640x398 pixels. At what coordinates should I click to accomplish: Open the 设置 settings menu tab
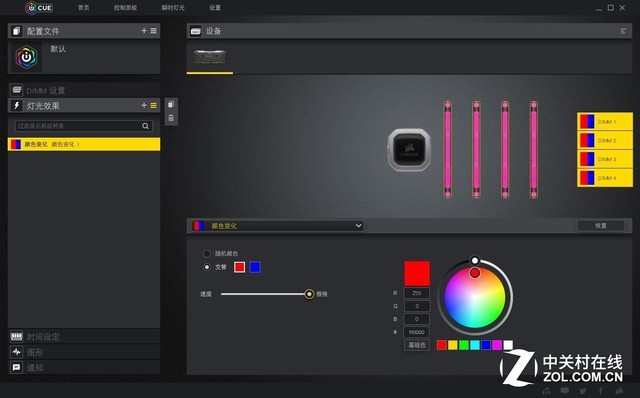[x=215, y=8]
